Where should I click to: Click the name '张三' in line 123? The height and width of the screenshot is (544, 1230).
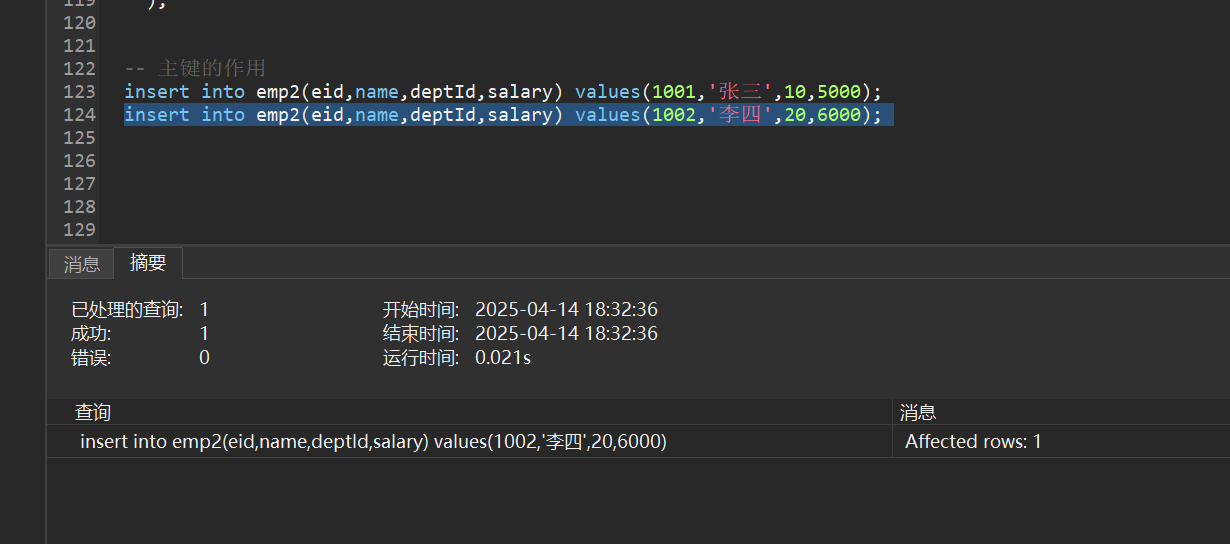click(x=740, y=92)
